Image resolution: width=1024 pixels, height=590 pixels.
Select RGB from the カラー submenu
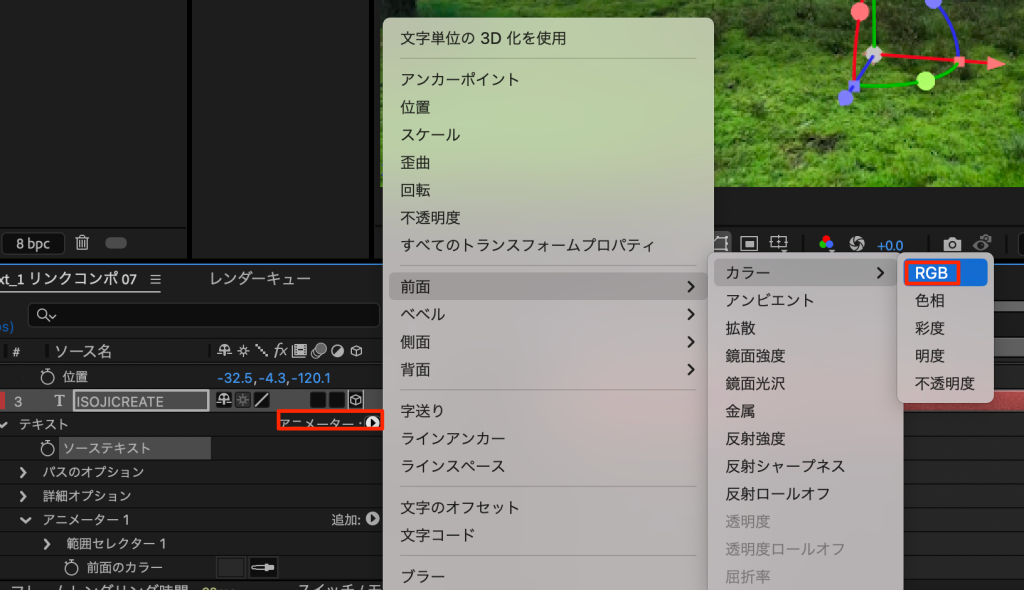point(931,273)
